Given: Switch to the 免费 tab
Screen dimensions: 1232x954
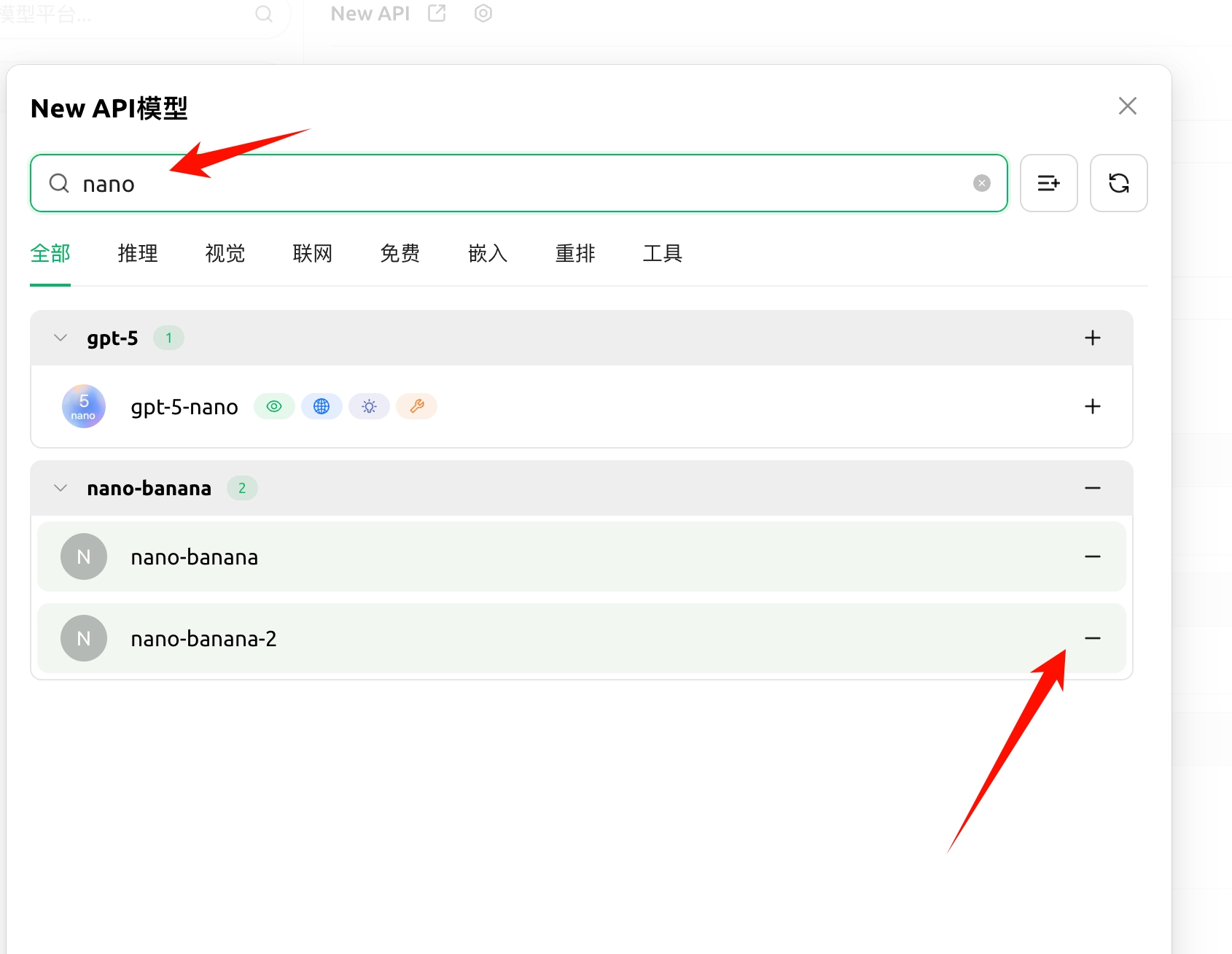Looking at the screenshot, I should [399, 253].
